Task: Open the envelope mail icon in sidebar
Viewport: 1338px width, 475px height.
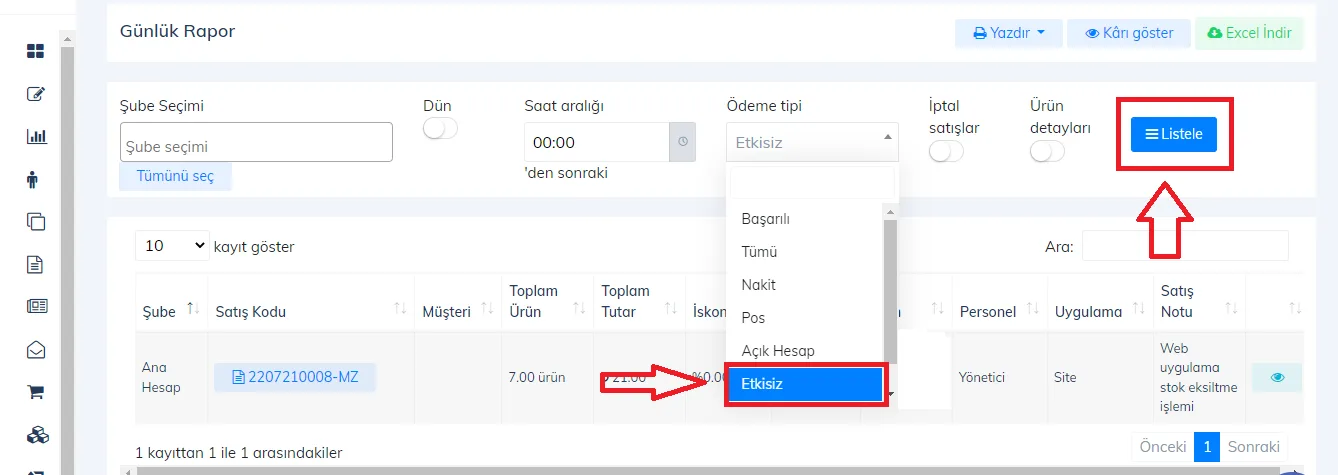Action: point(36,350)
